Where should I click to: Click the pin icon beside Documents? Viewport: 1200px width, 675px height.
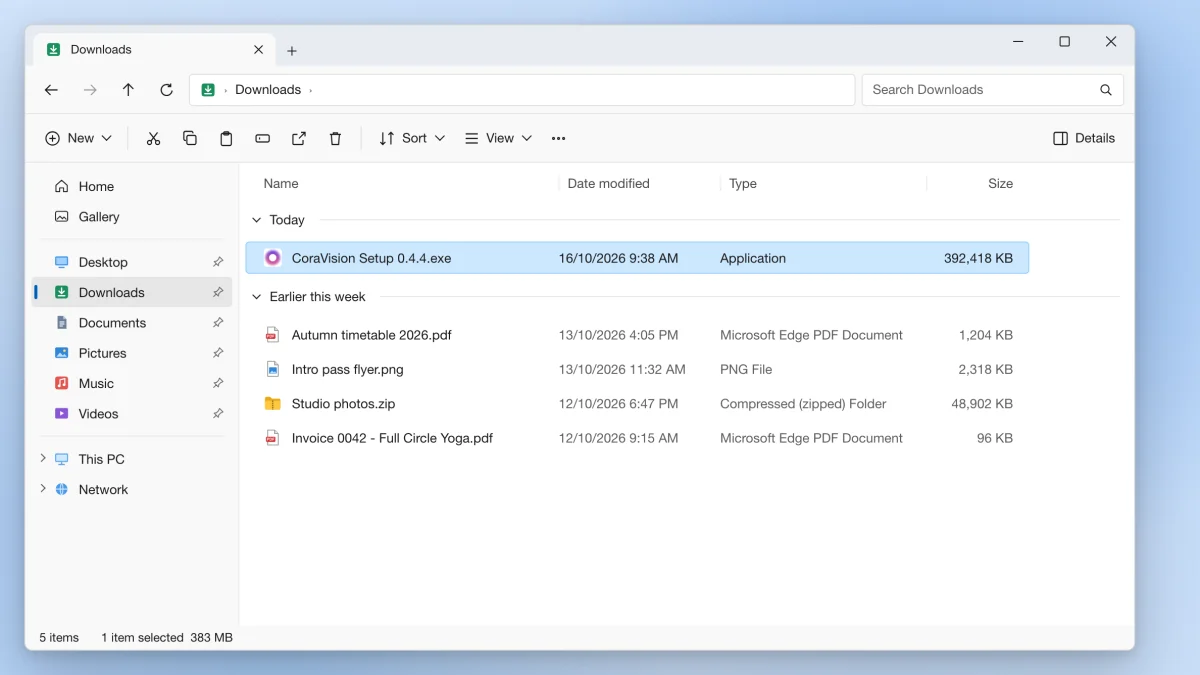click(218, 323)
